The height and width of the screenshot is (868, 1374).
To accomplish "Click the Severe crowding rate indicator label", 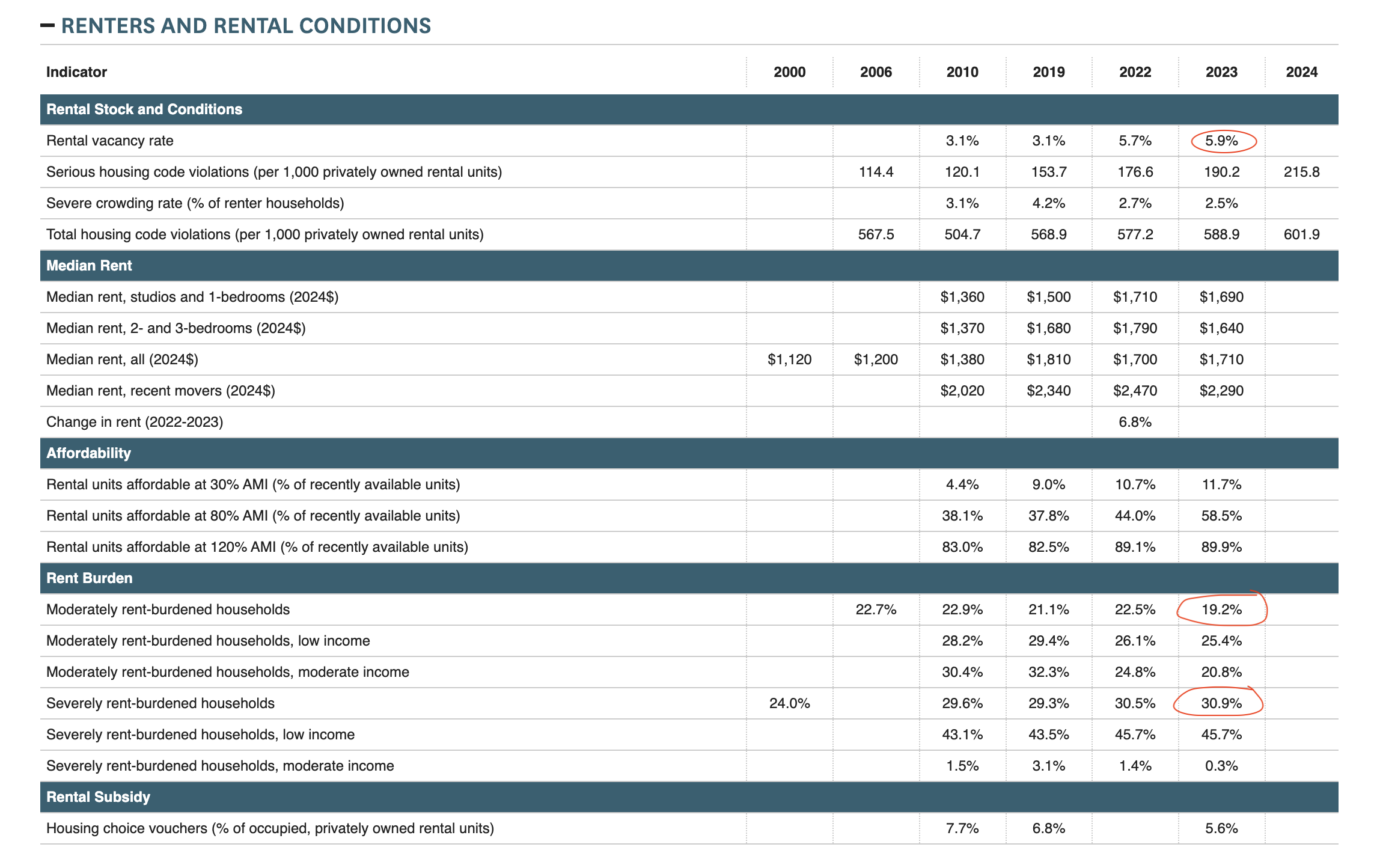I will tap(195, 203).
